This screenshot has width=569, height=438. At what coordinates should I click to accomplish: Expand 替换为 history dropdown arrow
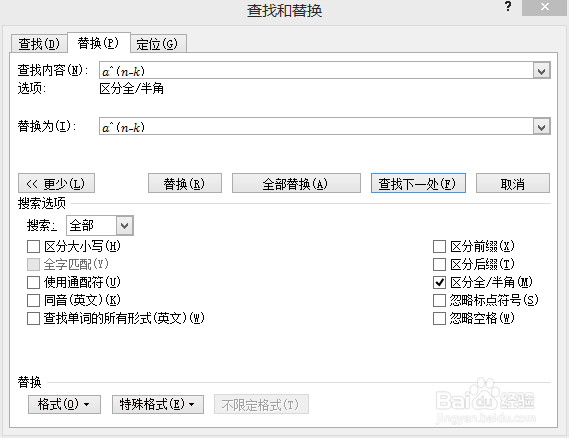(x=541, y=127)
